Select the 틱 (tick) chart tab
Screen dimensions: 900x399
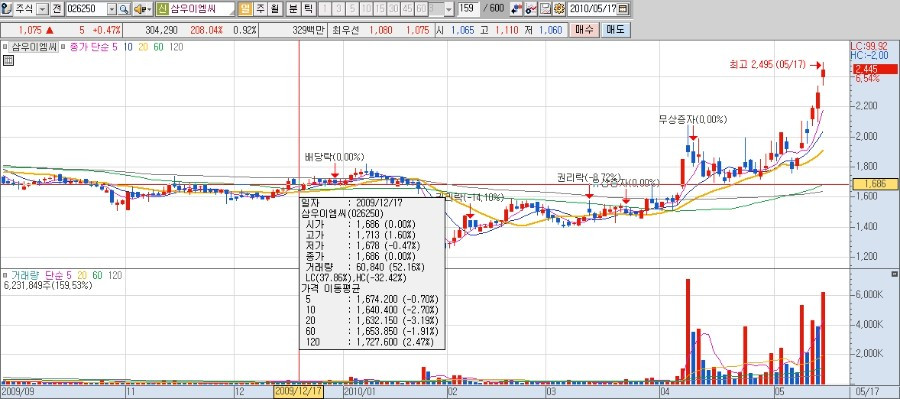307,9
